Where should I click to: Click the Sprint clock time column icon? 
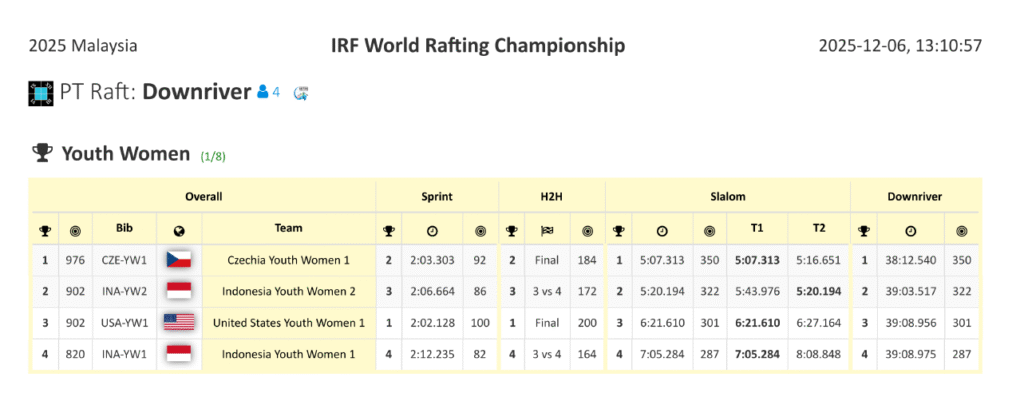click(431, 229)
